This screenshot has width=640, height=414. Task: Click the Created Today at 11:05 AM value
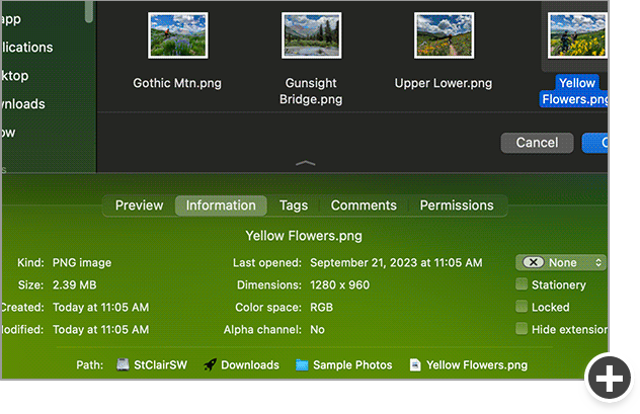pyautogui.click(x=101, y=307)
